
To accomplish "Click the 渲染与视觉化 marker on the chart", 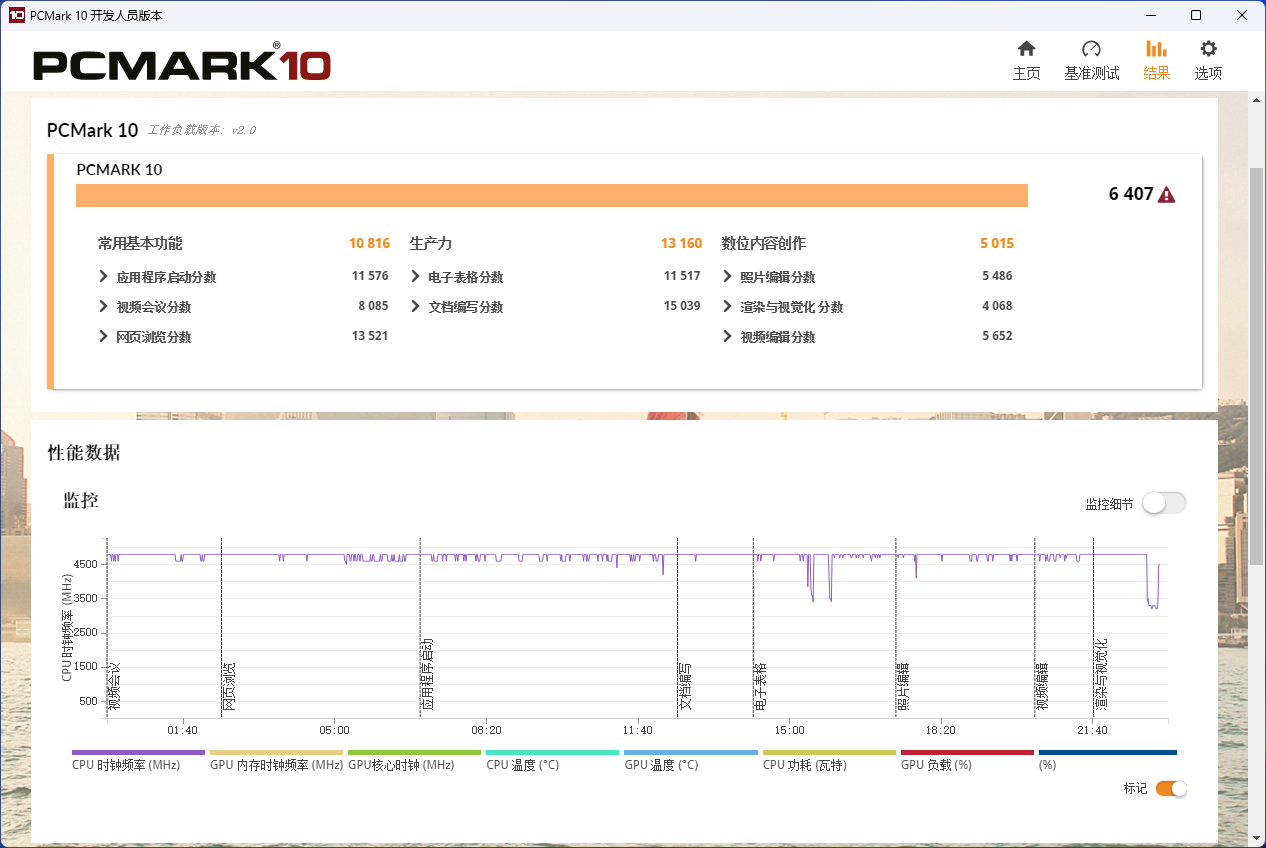I will click(1100, 674).
